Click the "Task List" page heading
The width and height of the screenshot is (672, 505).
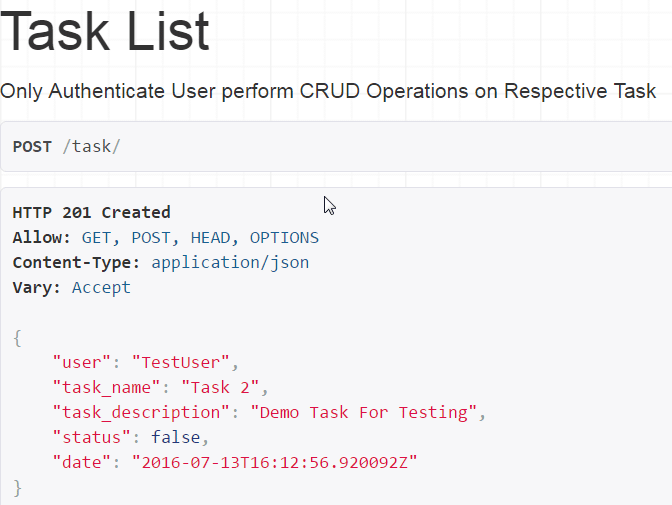point(105,32)
